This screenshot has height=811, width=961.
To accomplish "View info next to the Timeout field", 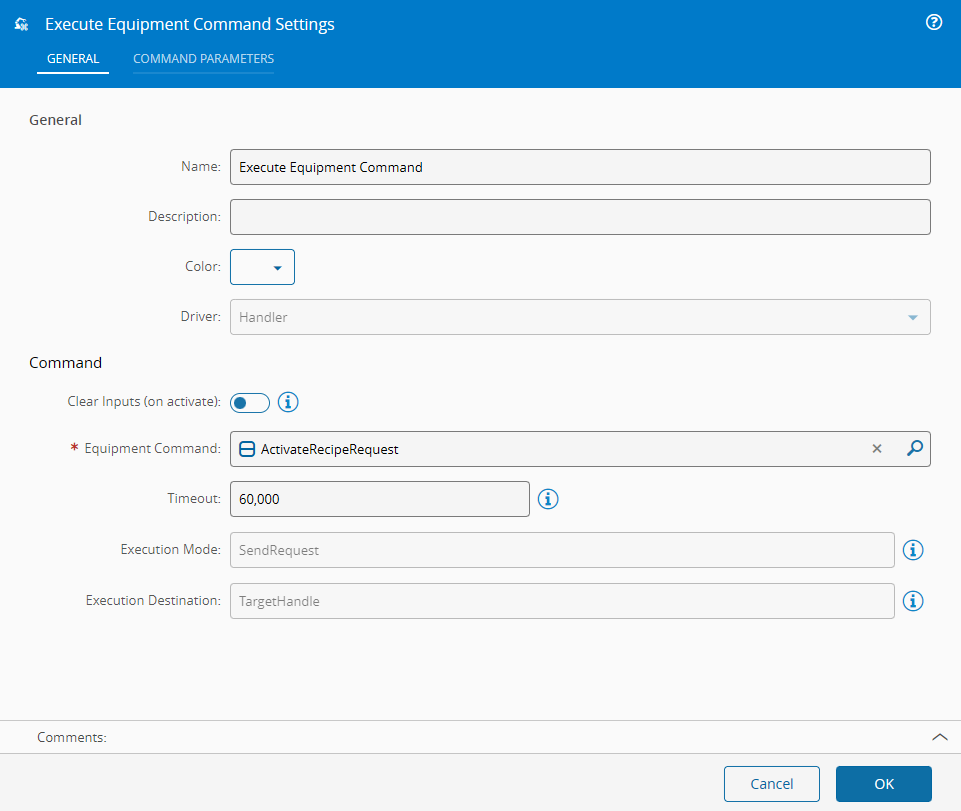I will [x=547, y=498].
